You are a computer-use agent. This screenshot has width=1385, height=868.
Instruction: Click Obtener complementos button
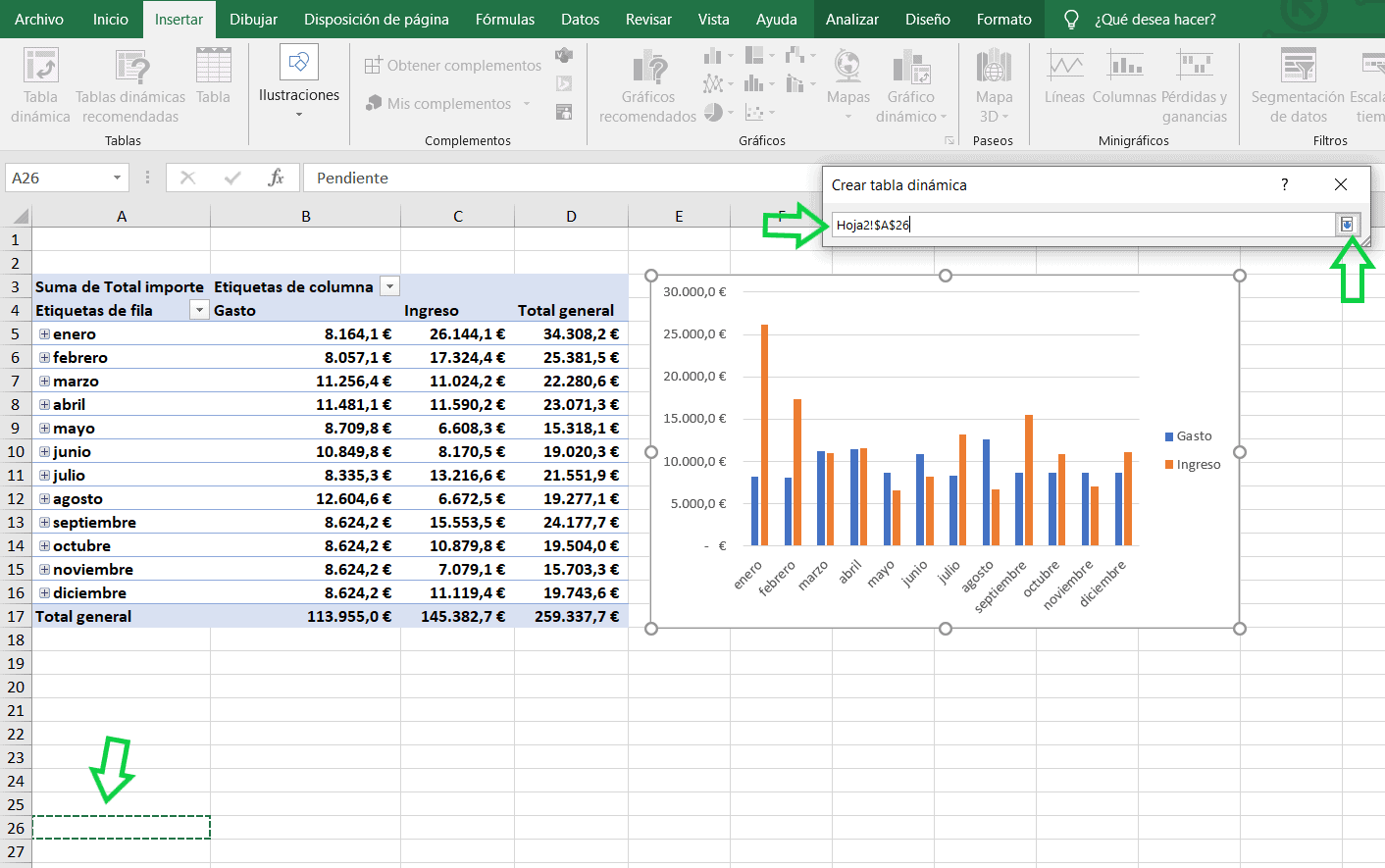click(452, 66)
